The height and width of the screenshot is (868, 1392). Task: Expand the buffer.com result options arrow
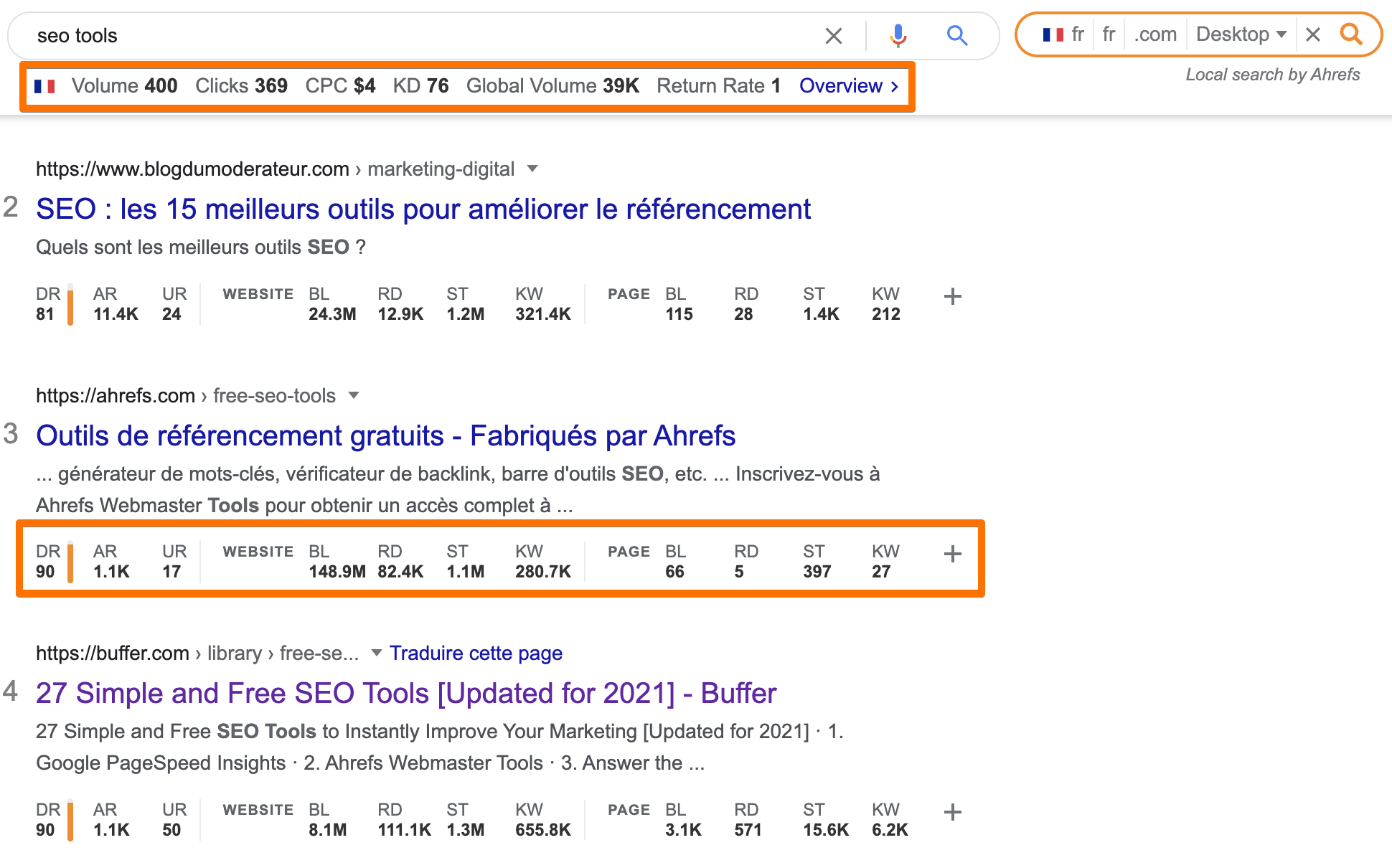pyautogui.click(x=376, y=654)
